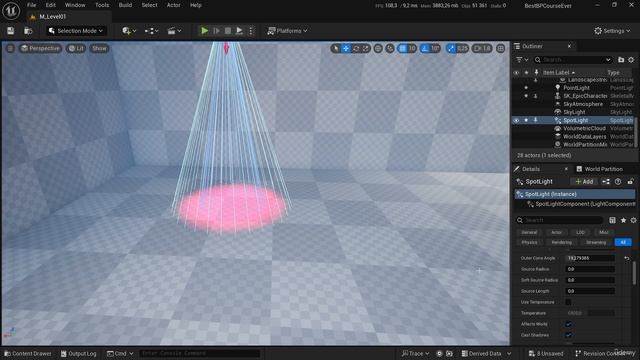The image size is (640, 360).
Task: Reset Outer Cone Angle to its default value
Action: pyautogui.click(x=627, y=258)
